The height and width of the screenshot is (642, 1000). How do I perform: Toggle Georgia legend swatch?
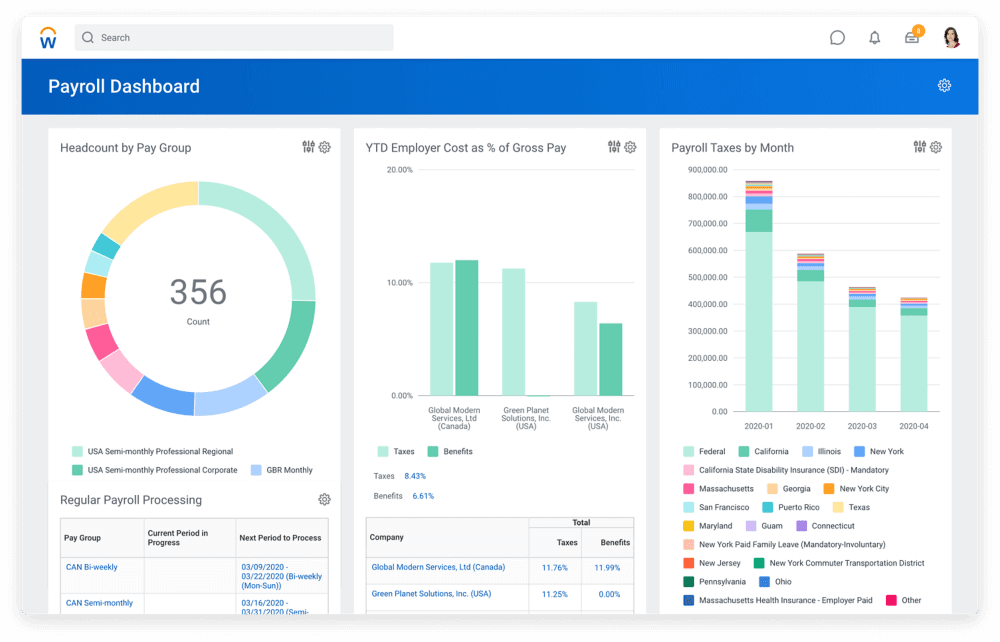[x=772, y=489]
